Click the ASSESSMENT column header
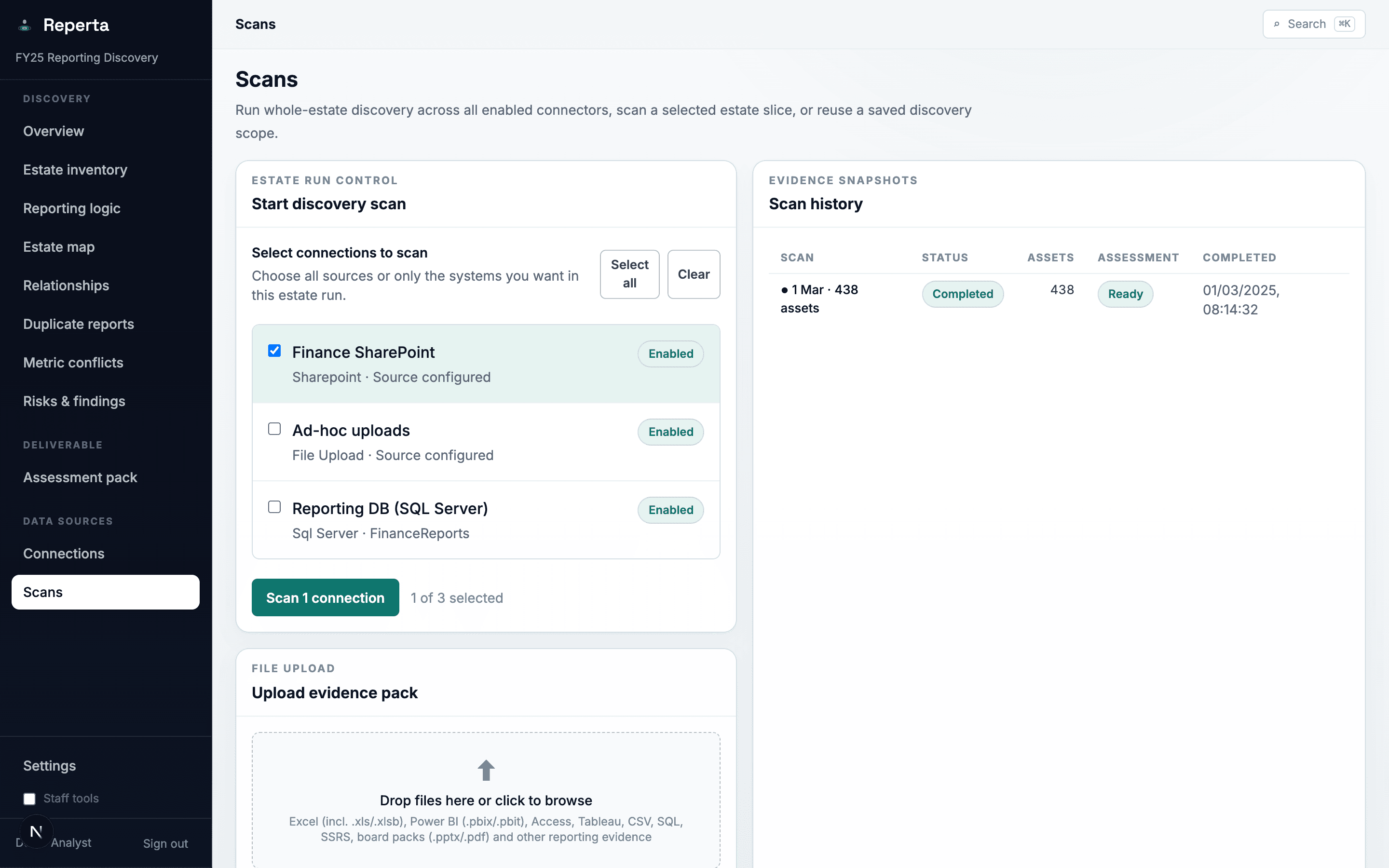Image resolution: width=1389 pixels, height=868 pixels. pos(1138,258)
